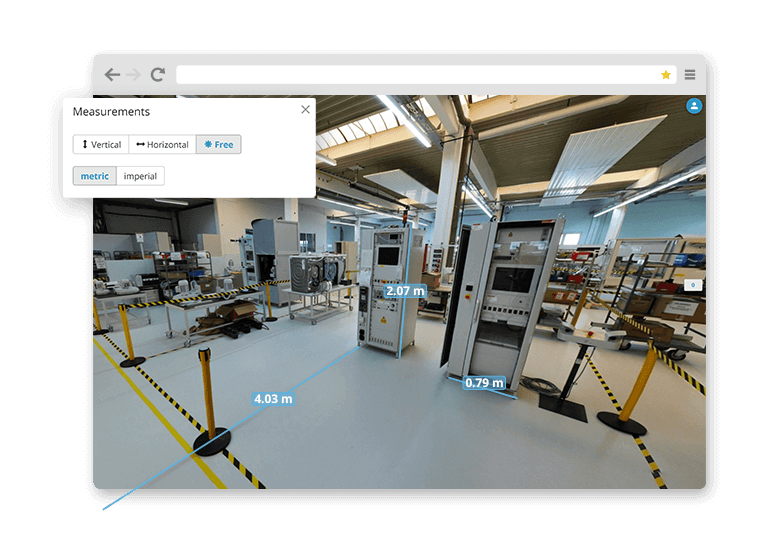This screenshot has height=550, width=770.
Task: Reload the page with refresh icon
Action: [x=158, y=75]
